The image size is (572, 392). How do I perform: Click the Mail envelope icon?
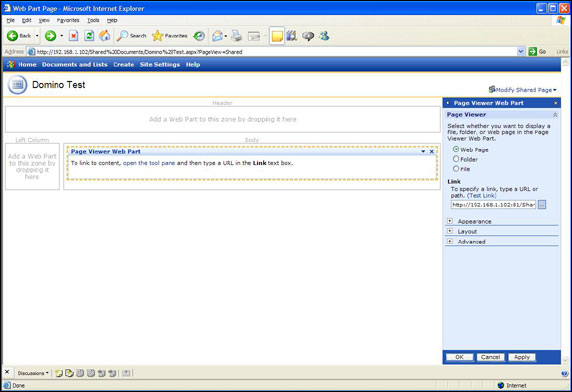(x=217, y=36)
